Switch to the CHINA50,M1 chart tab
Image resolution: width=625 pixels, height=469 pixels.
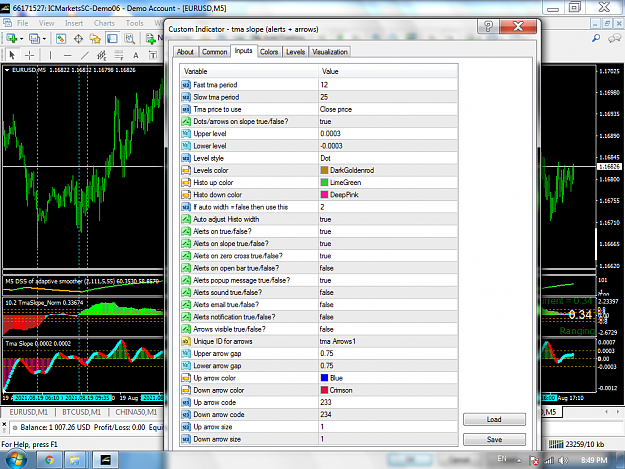136,412
